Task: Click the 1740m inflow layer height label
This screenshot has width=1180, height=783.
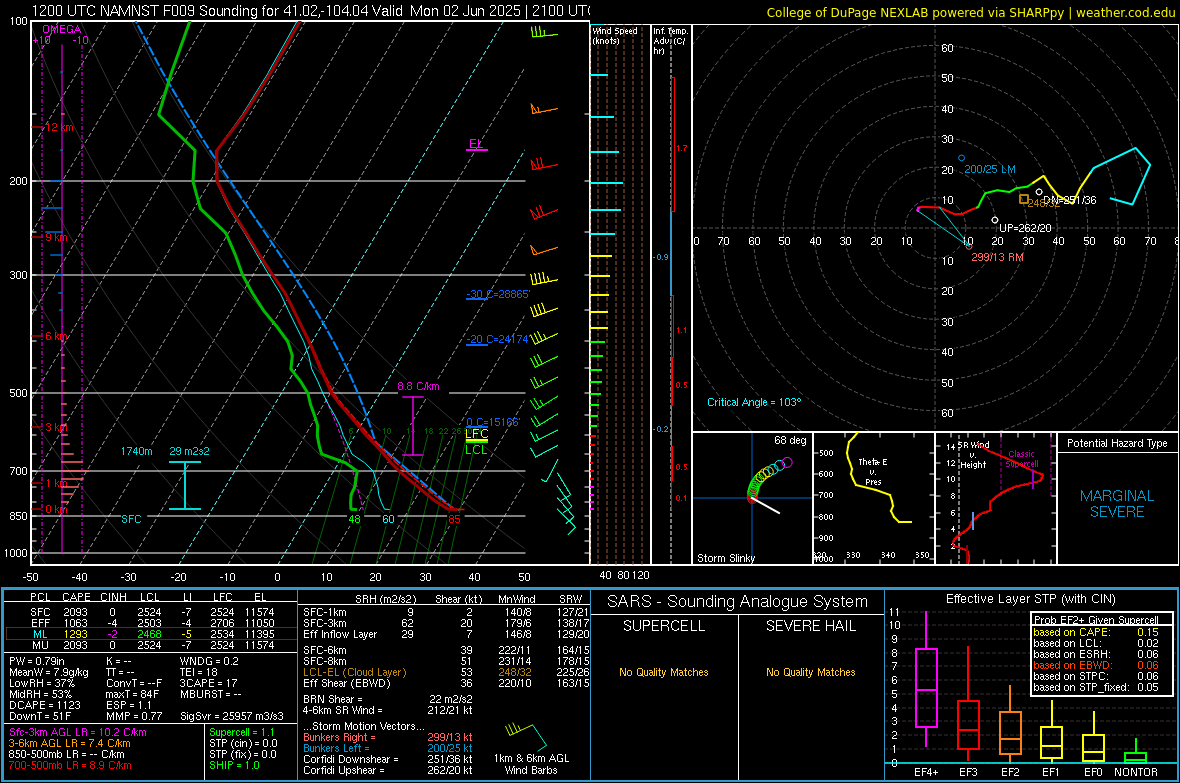Action: [137, 451]
